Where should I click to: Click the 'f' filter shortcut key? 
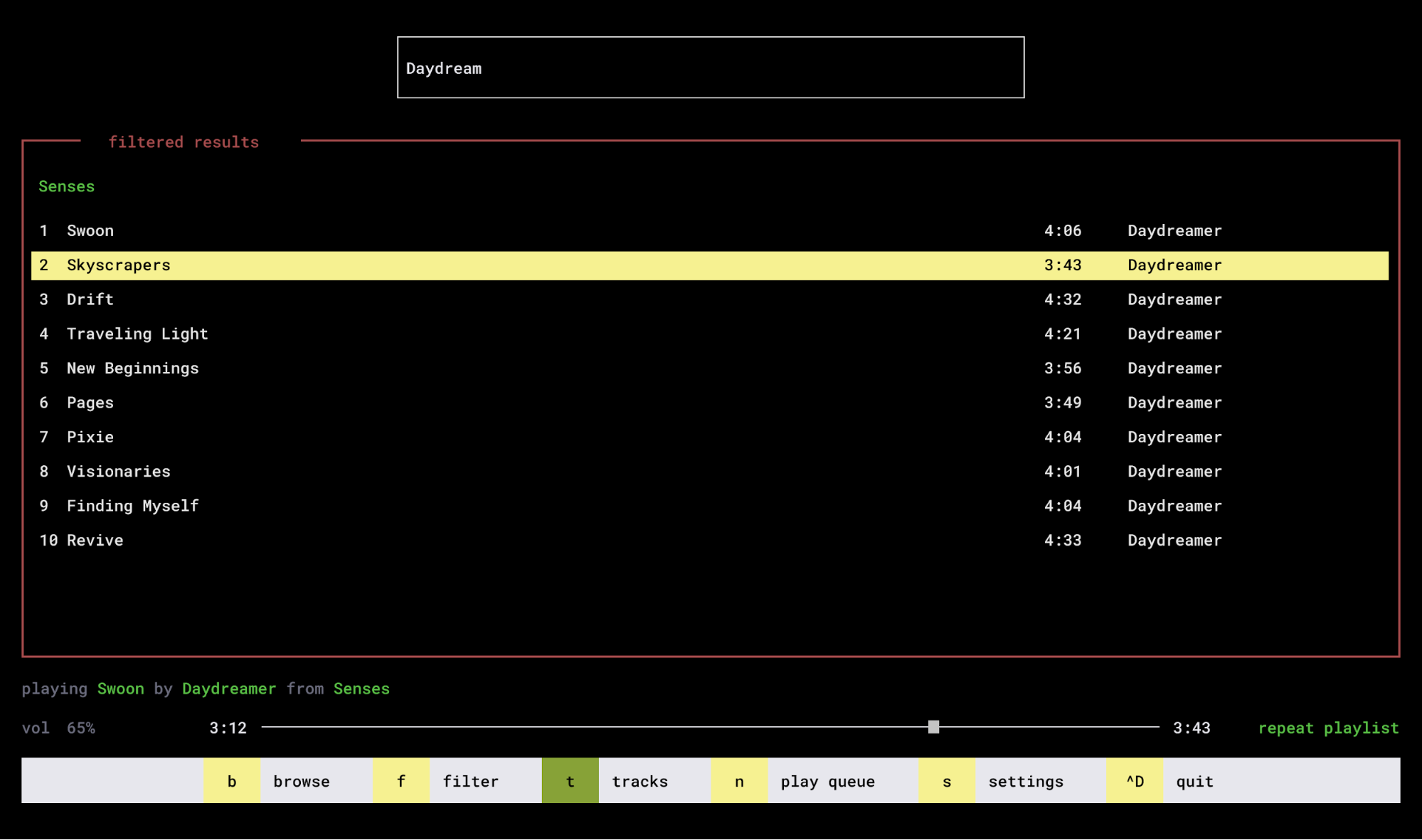(x=400, y=781)
